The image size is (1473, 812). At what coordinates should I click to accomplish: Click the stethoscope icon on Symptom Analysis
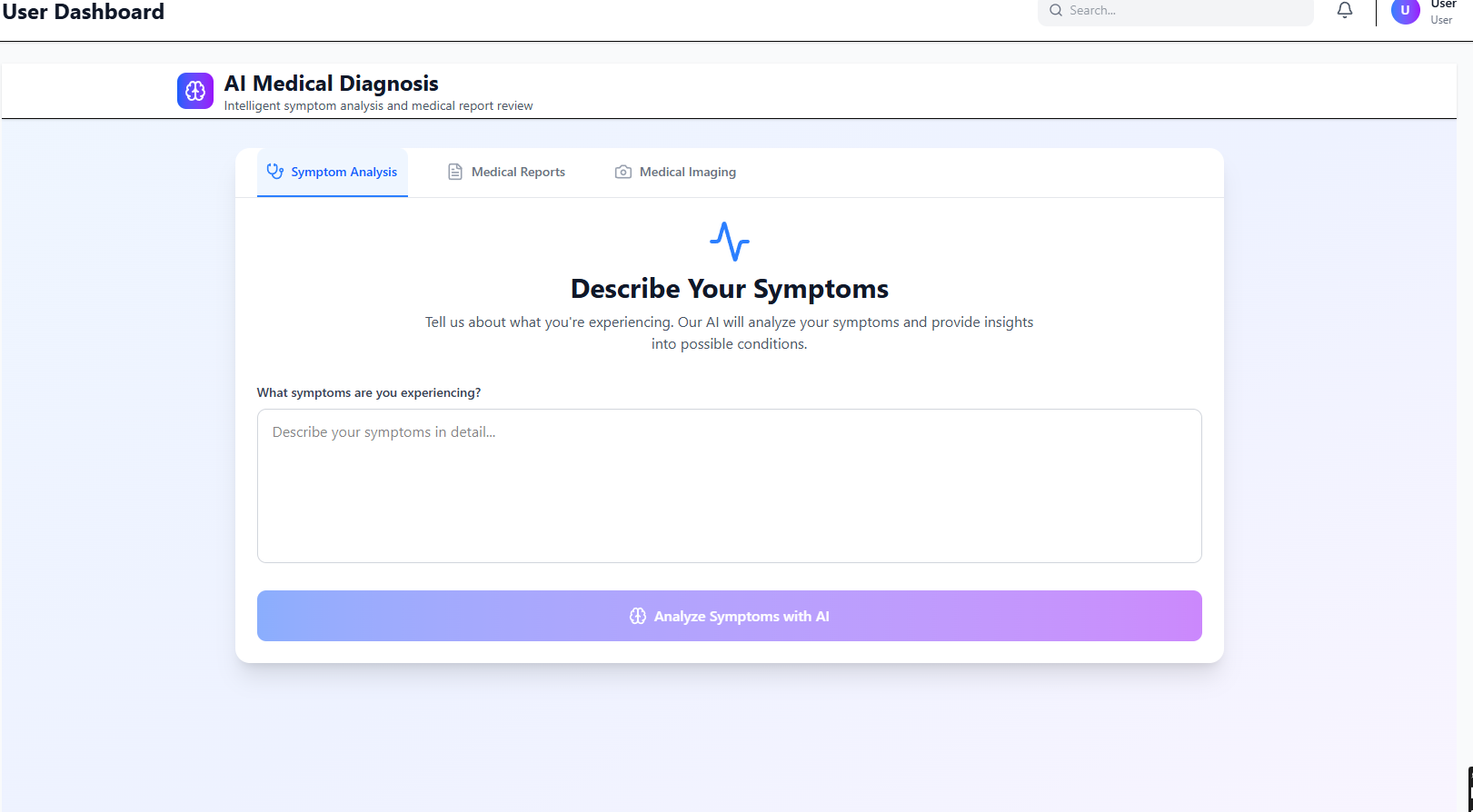click(274, 171)
